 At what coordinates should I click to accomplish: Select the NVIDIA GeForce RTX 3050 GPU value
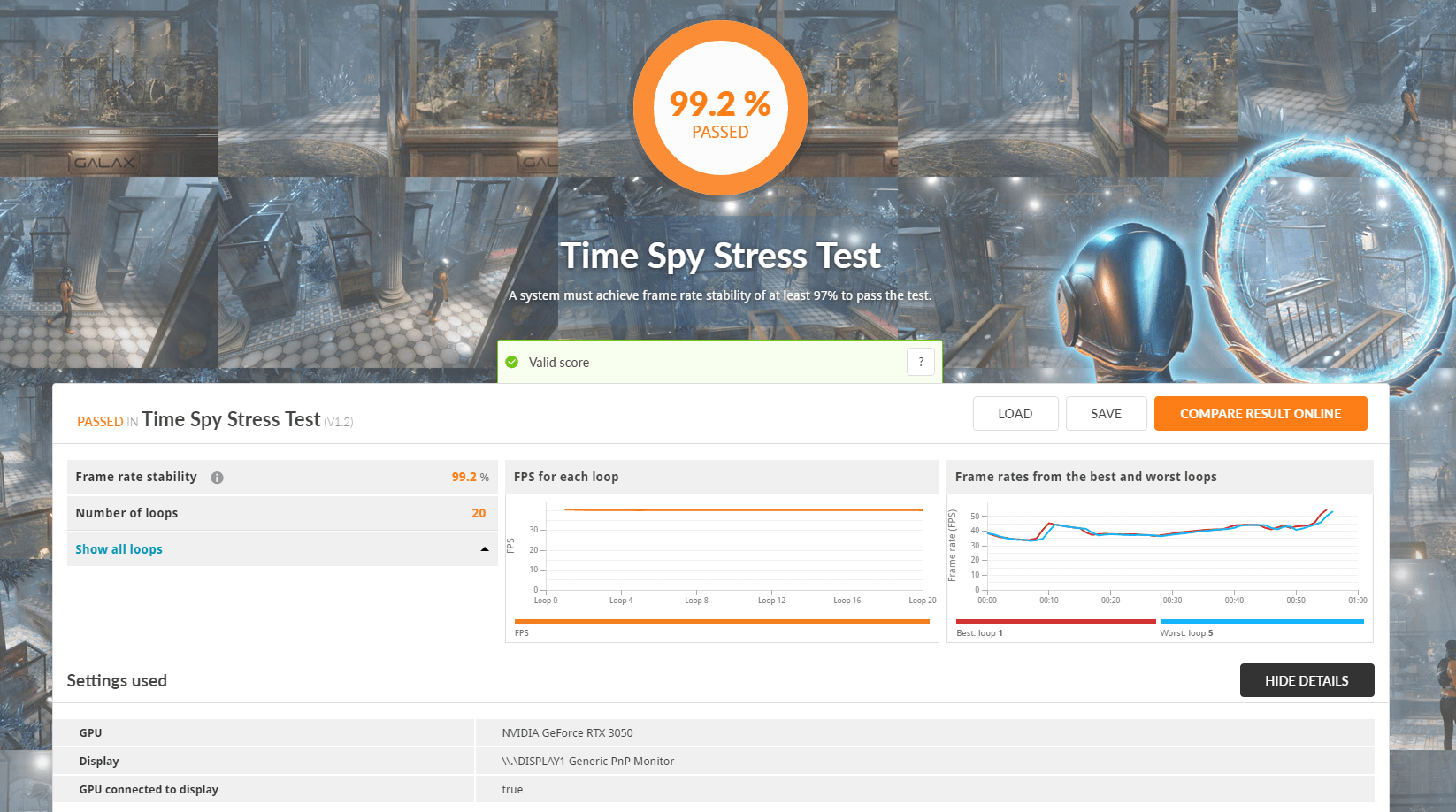pos(567,732)
